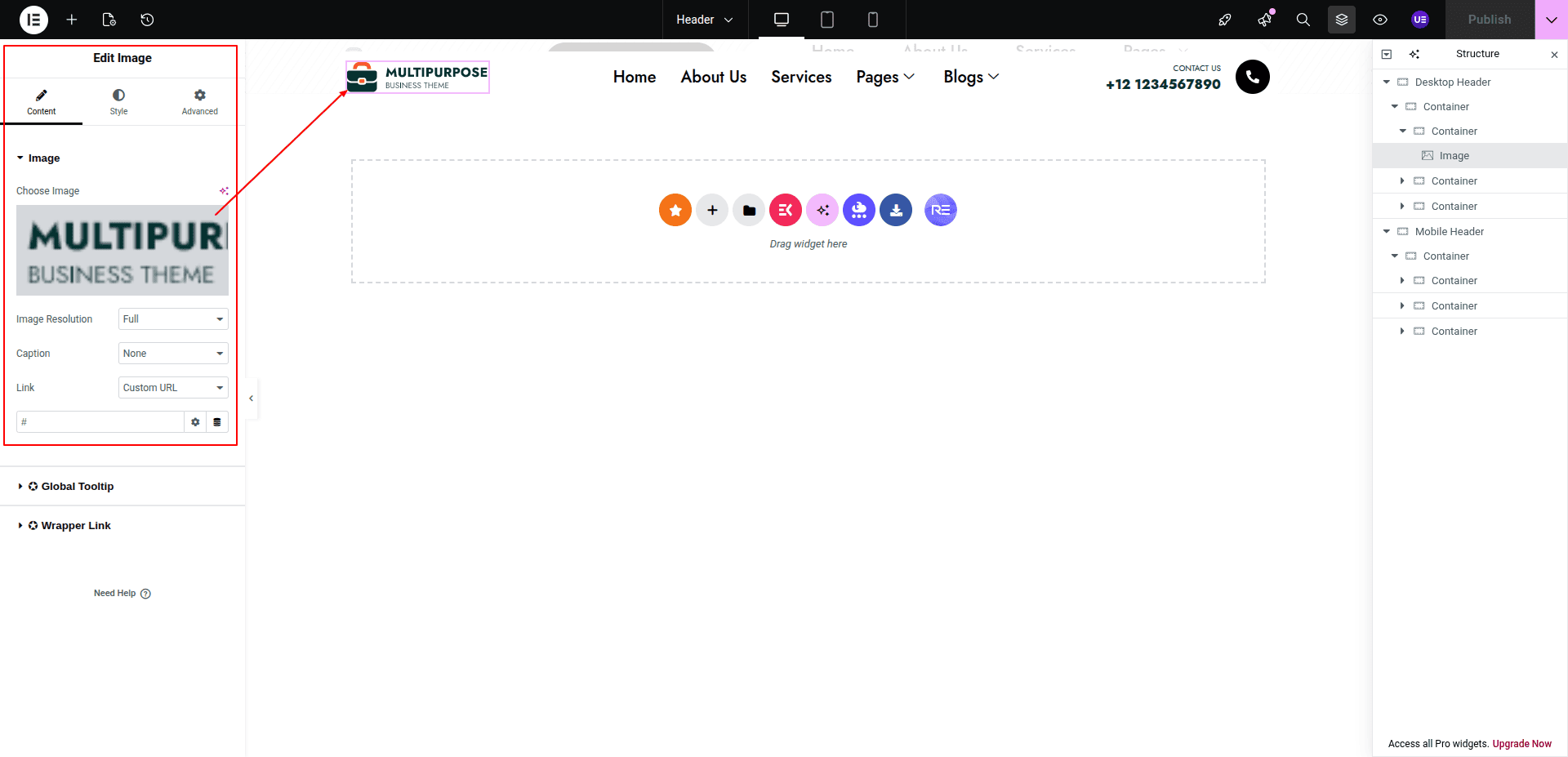Switch to the Content tab

point(42,102)
